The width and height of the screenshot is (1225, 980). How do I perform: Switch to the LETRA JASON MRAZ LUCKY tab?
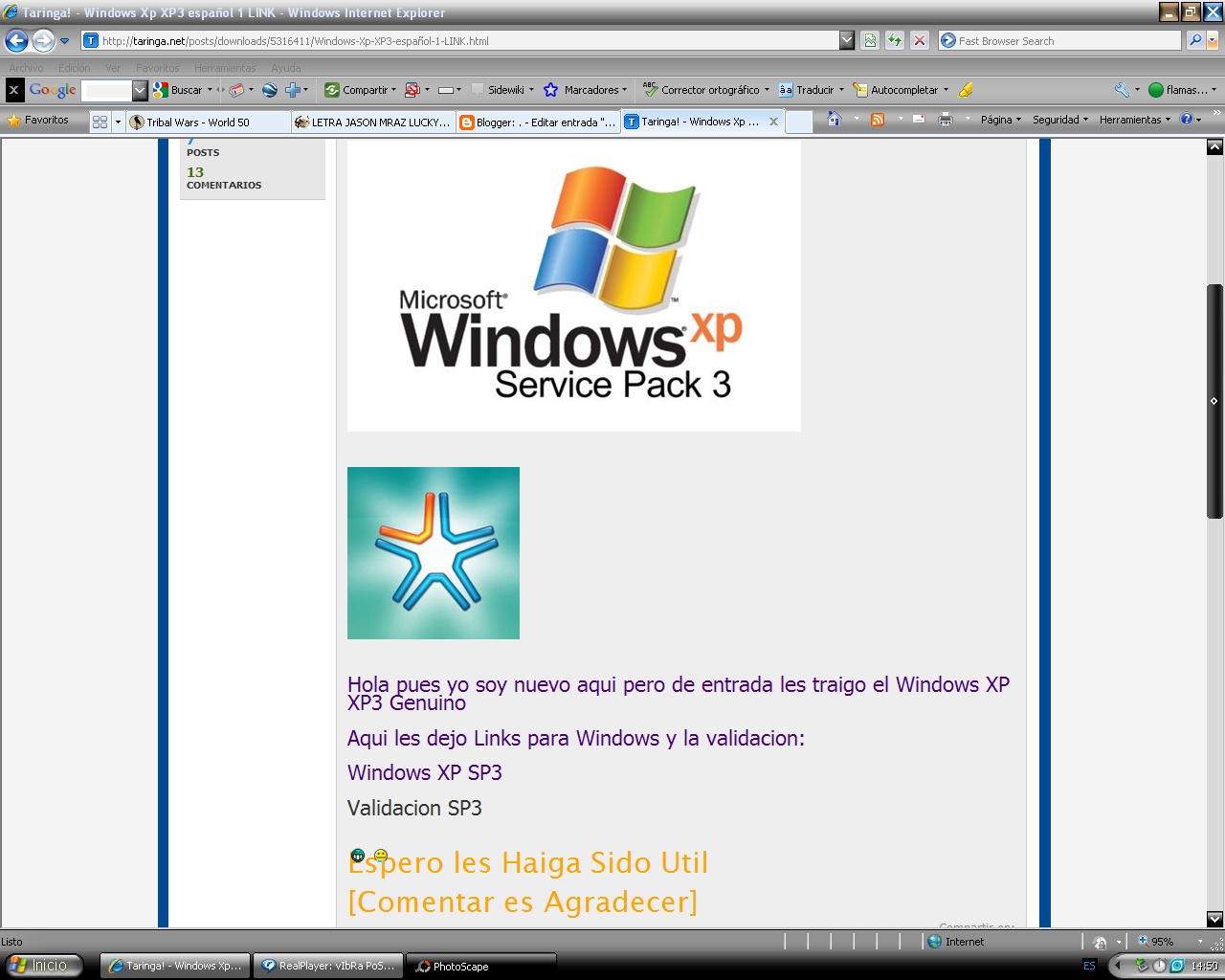pos(372,122)
